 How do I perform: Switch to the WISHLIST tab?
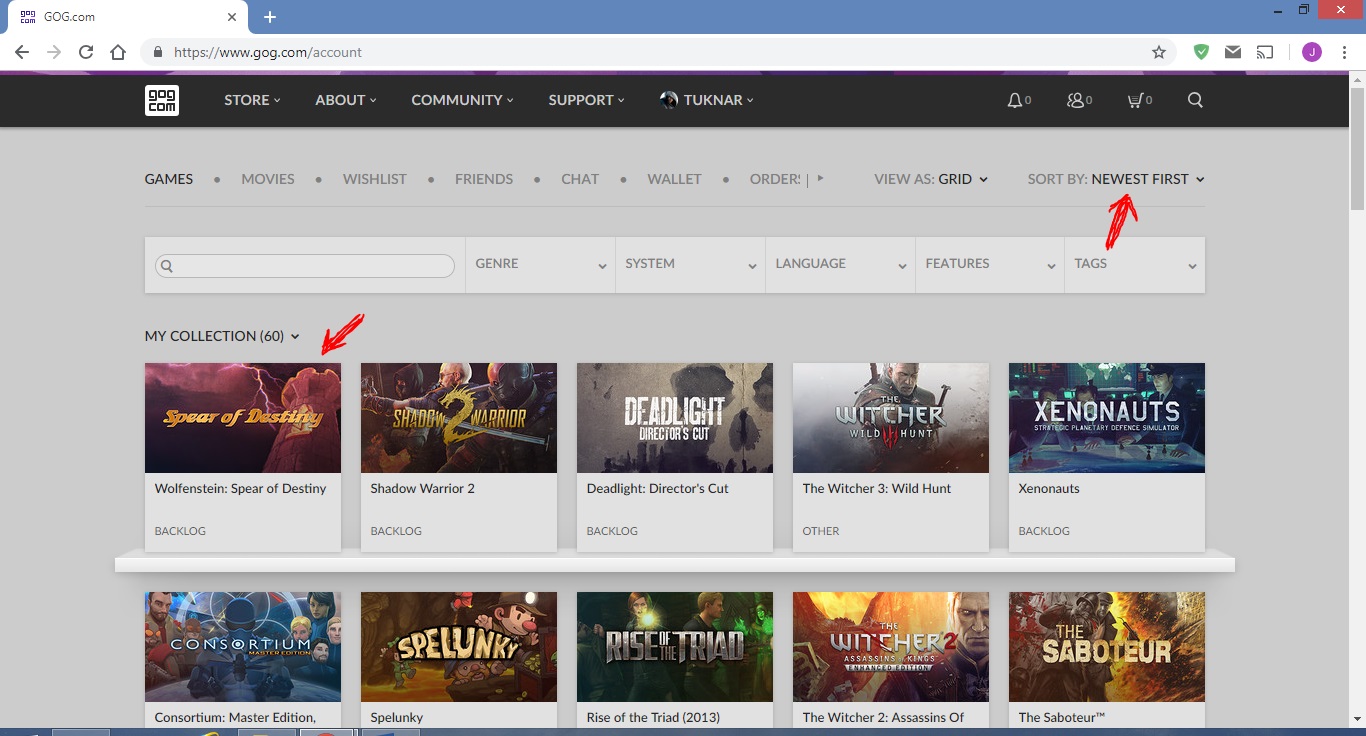click(375, 179)
